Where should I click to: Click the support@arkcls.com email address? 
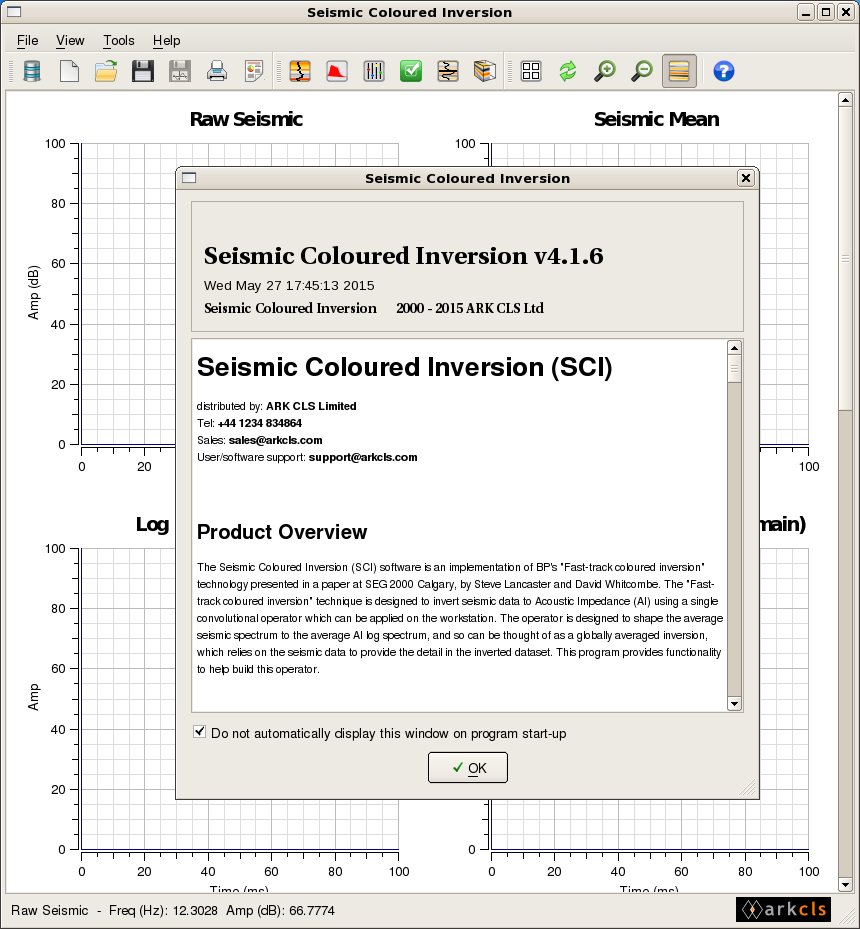click(363, 457)
